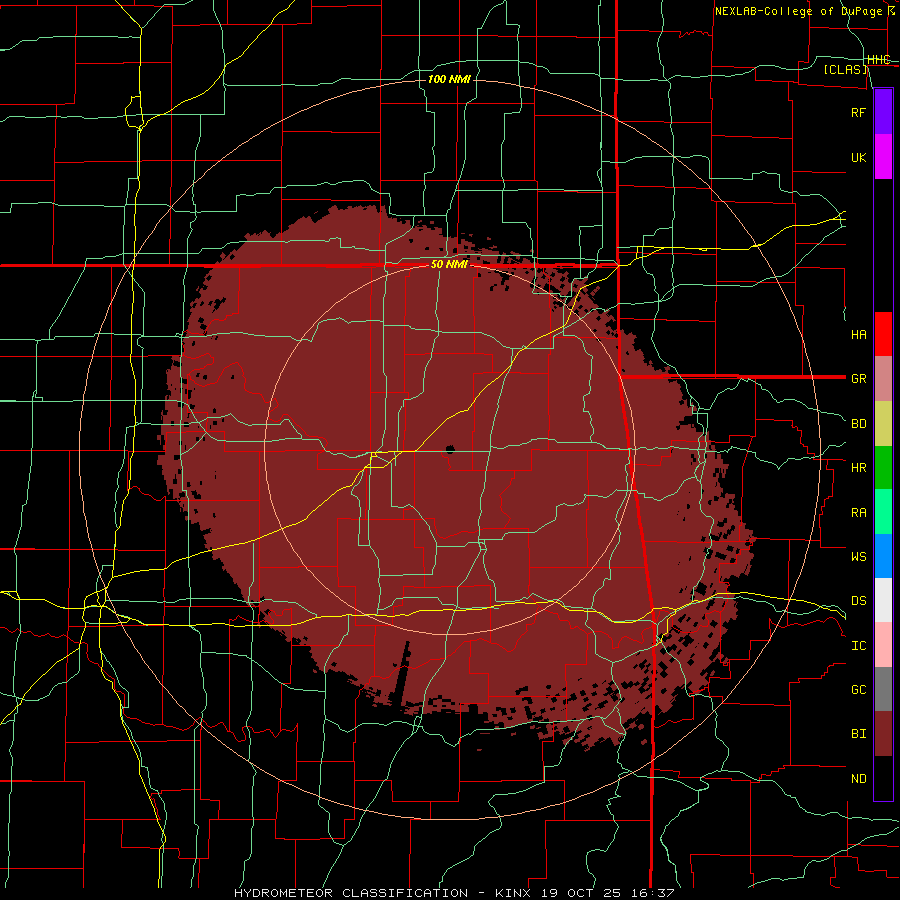The height and width of the screenshot is (900, 900).
Task: Click the HA legend label
Action: pos(858,335)
